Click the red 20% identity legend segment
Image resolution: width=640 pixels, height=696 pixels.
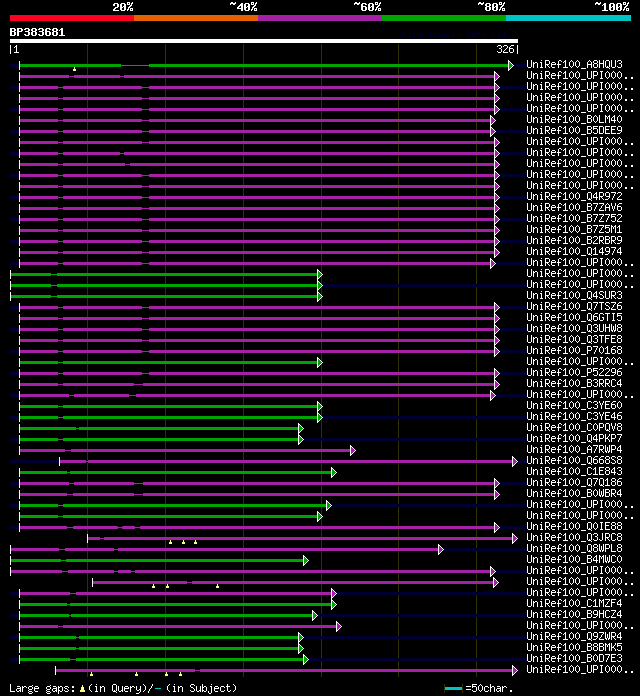point(72,18)
